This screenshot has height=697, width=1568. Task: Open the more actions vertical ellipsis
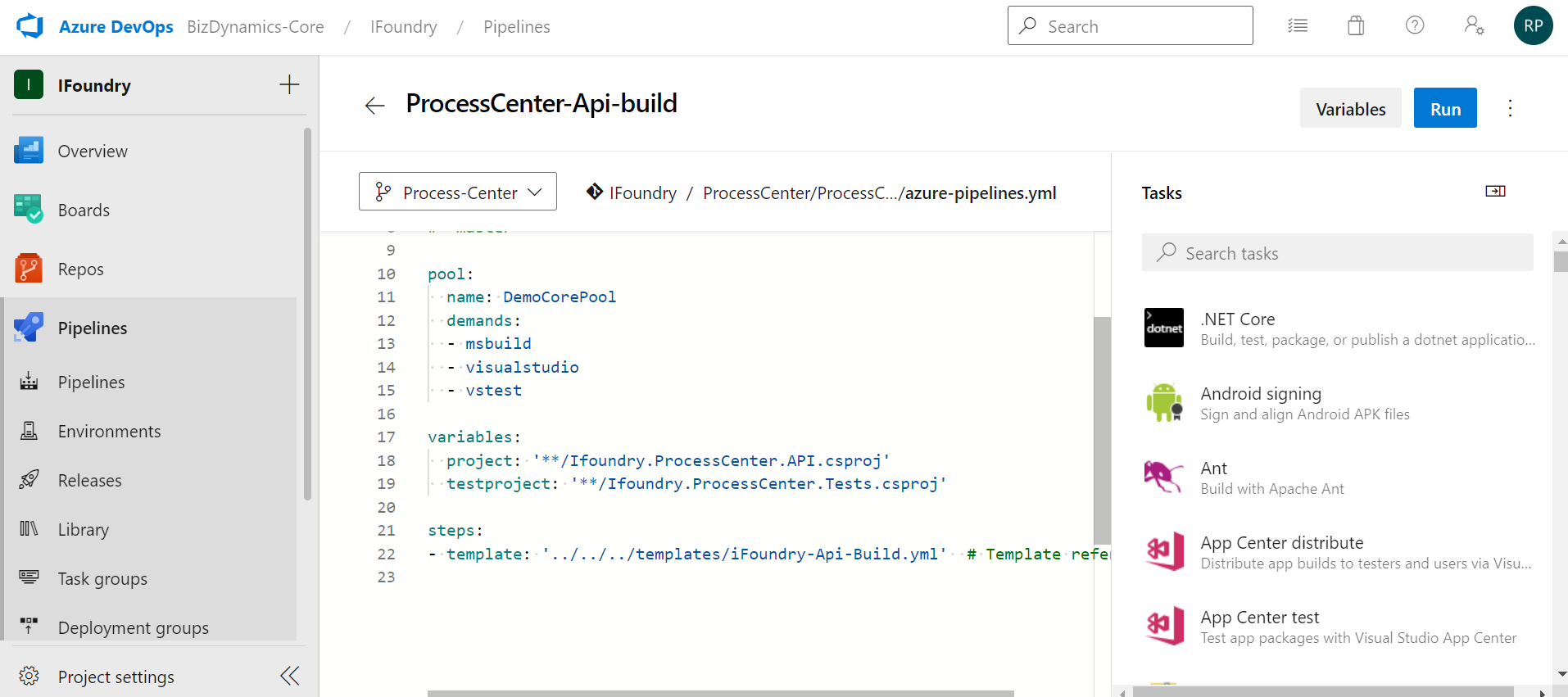pyautogui.click(x=1510, y=108)
